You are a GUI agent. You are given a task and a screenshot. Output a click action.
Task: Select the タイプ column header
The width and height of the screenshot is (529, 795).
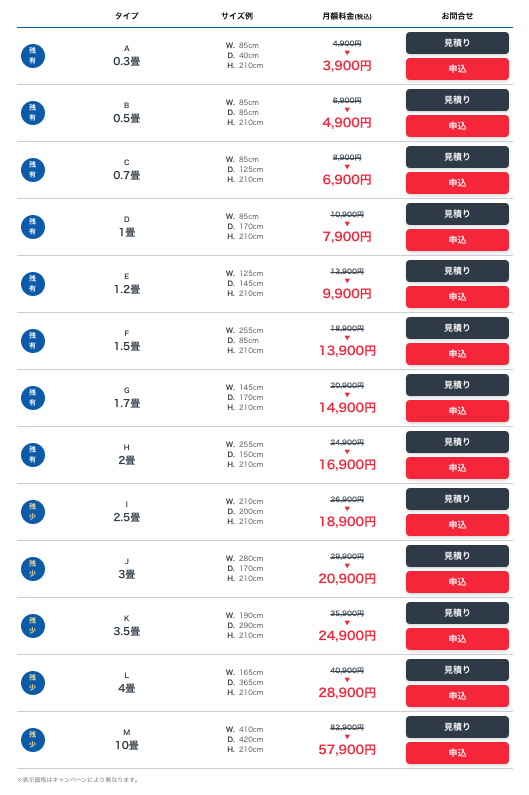pos(126,16)
